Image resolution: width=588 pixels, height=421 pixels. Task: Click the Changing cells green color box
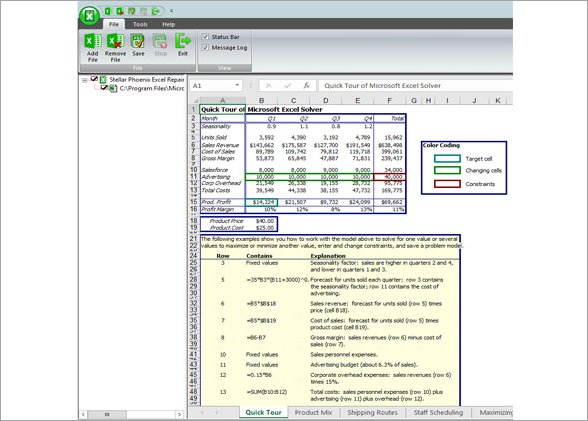(x=447, y=170)
